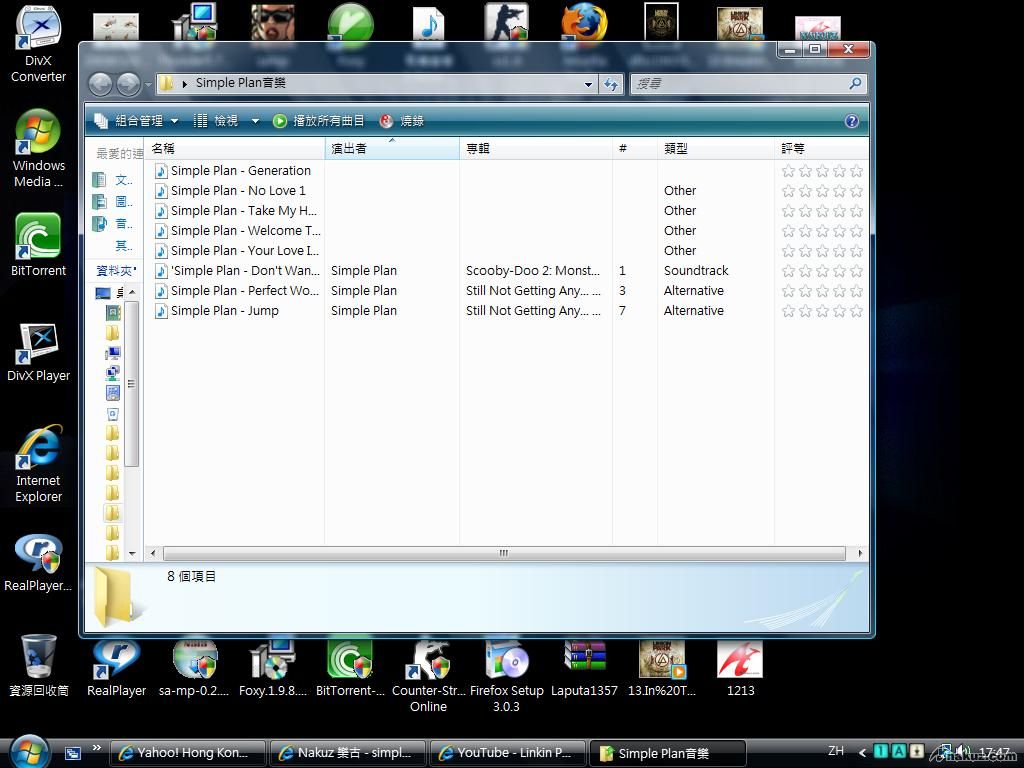Click the 燒錄 burn button
The height and width of the screenshot is (768, 1024).
click(402, 121)
